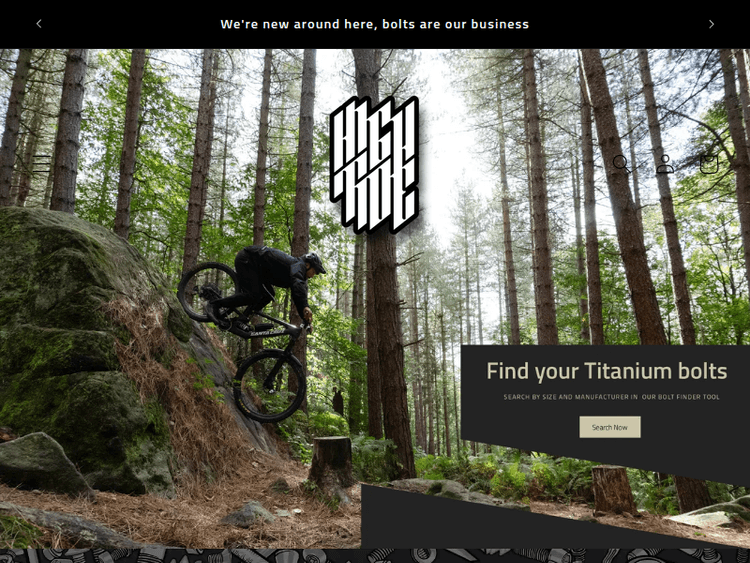Image resolution: width=750 pixels, height=563 pixels.
Task: Click the High Tide logo
Action: pyautogui.click(x=375, y=165)
